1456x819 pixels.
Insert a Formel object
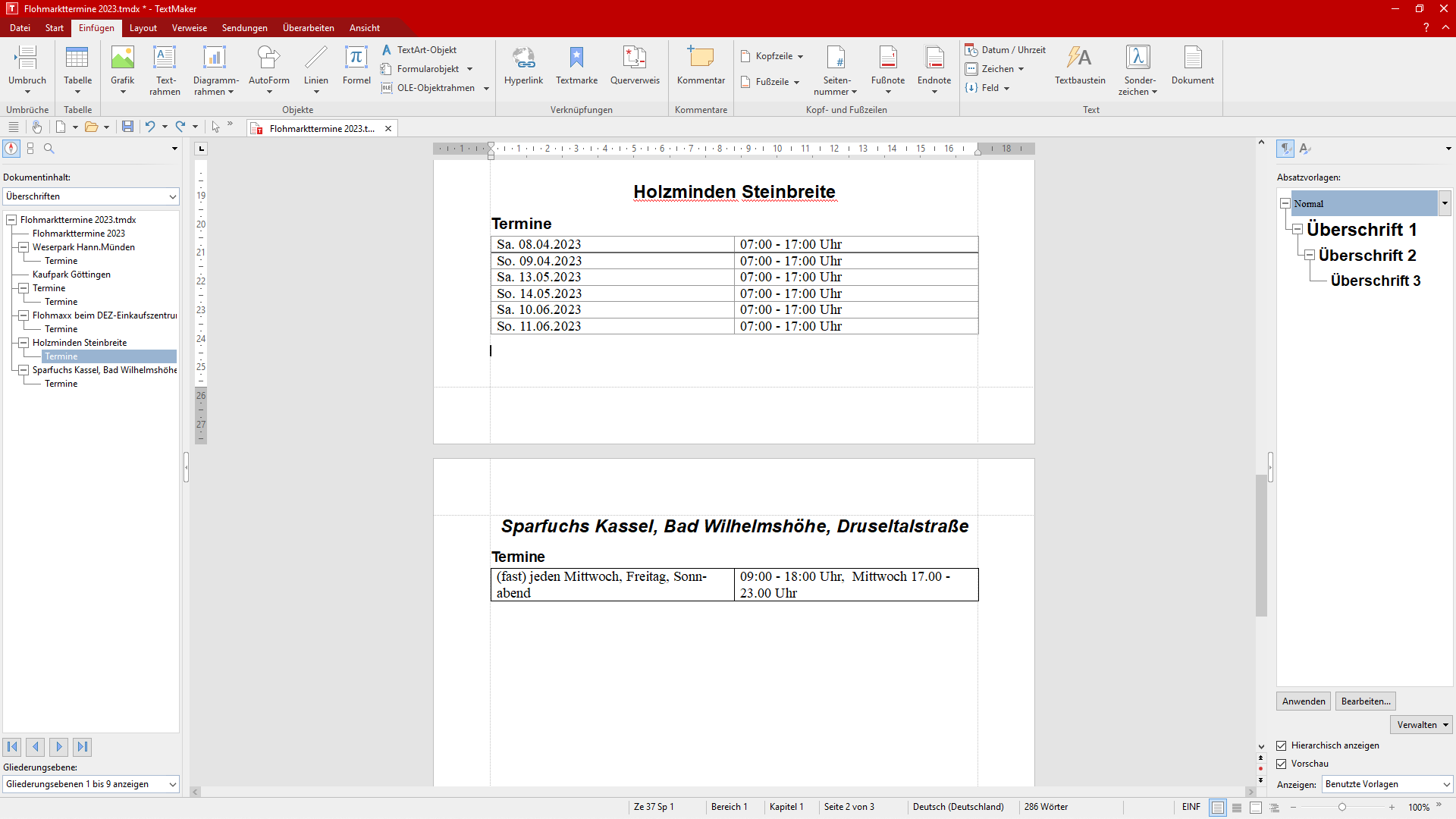(x=356, y=65)
